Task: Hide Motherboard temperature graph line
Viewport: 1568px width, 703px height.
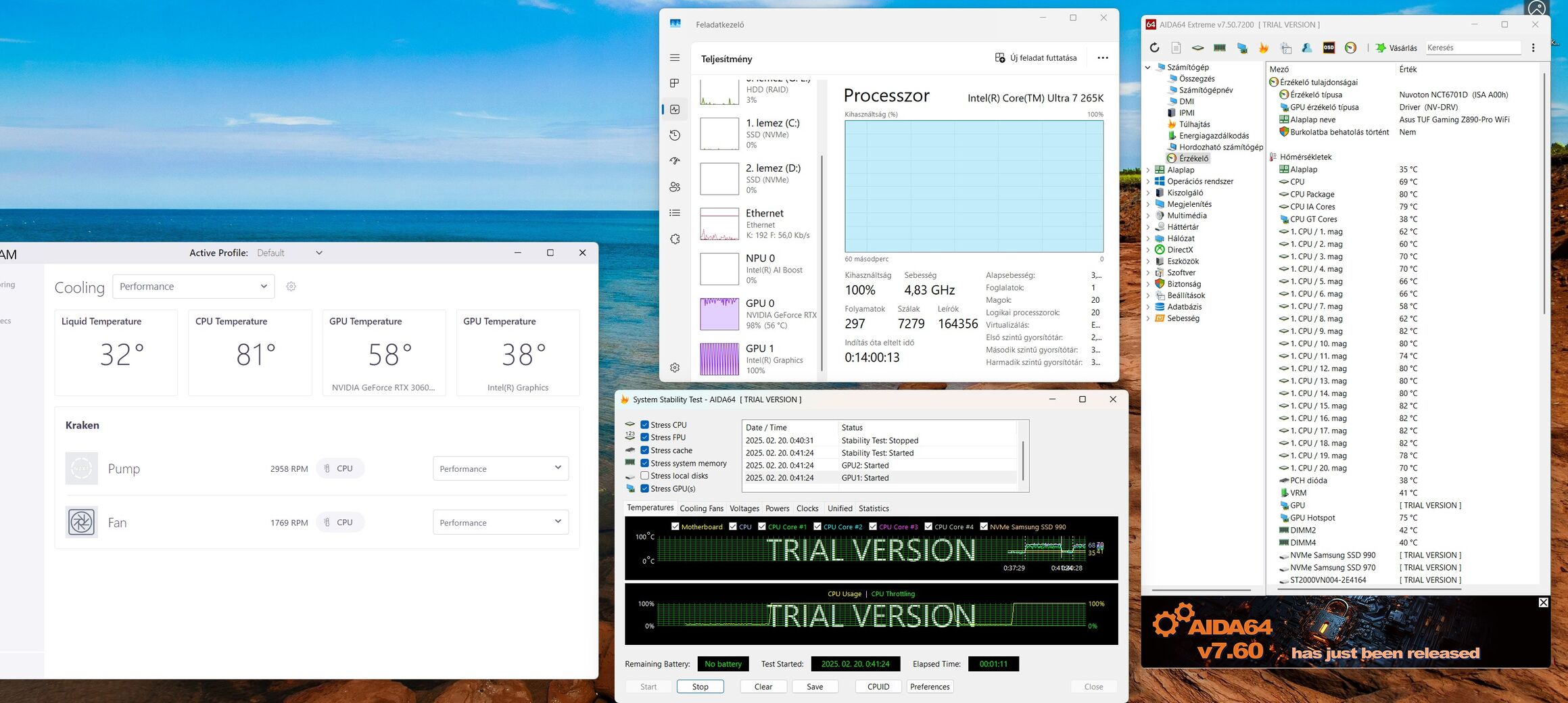Action: coord(675,527)
